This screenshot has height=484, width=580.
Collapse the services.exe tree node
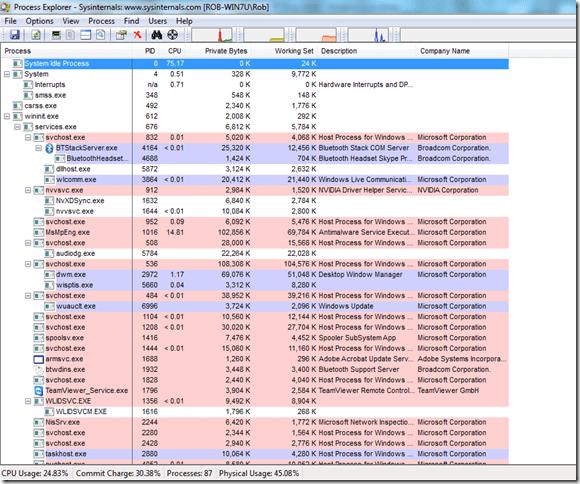click(17, 127)
